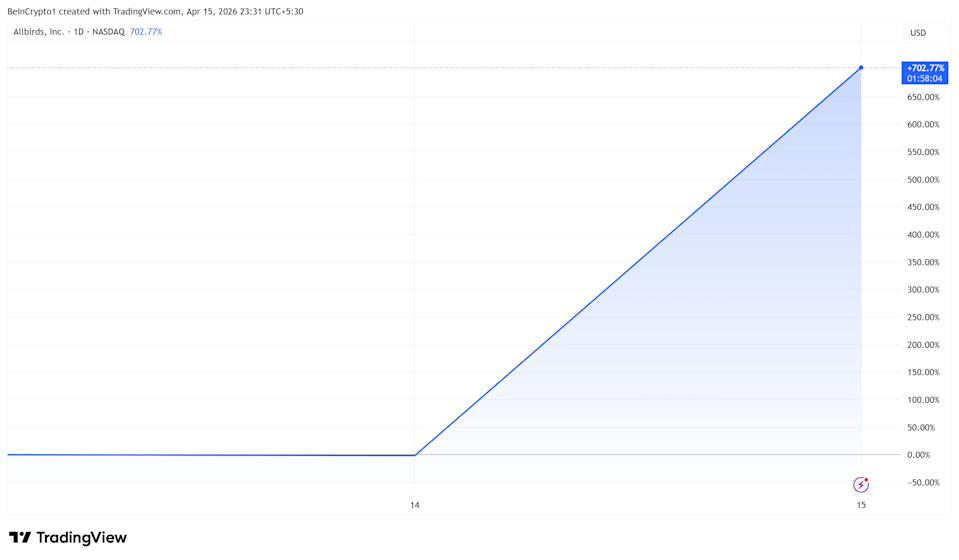This screenshot has width=959, height=560.
Task: Click the -50.00% price scale label
Action: point(923,483)
